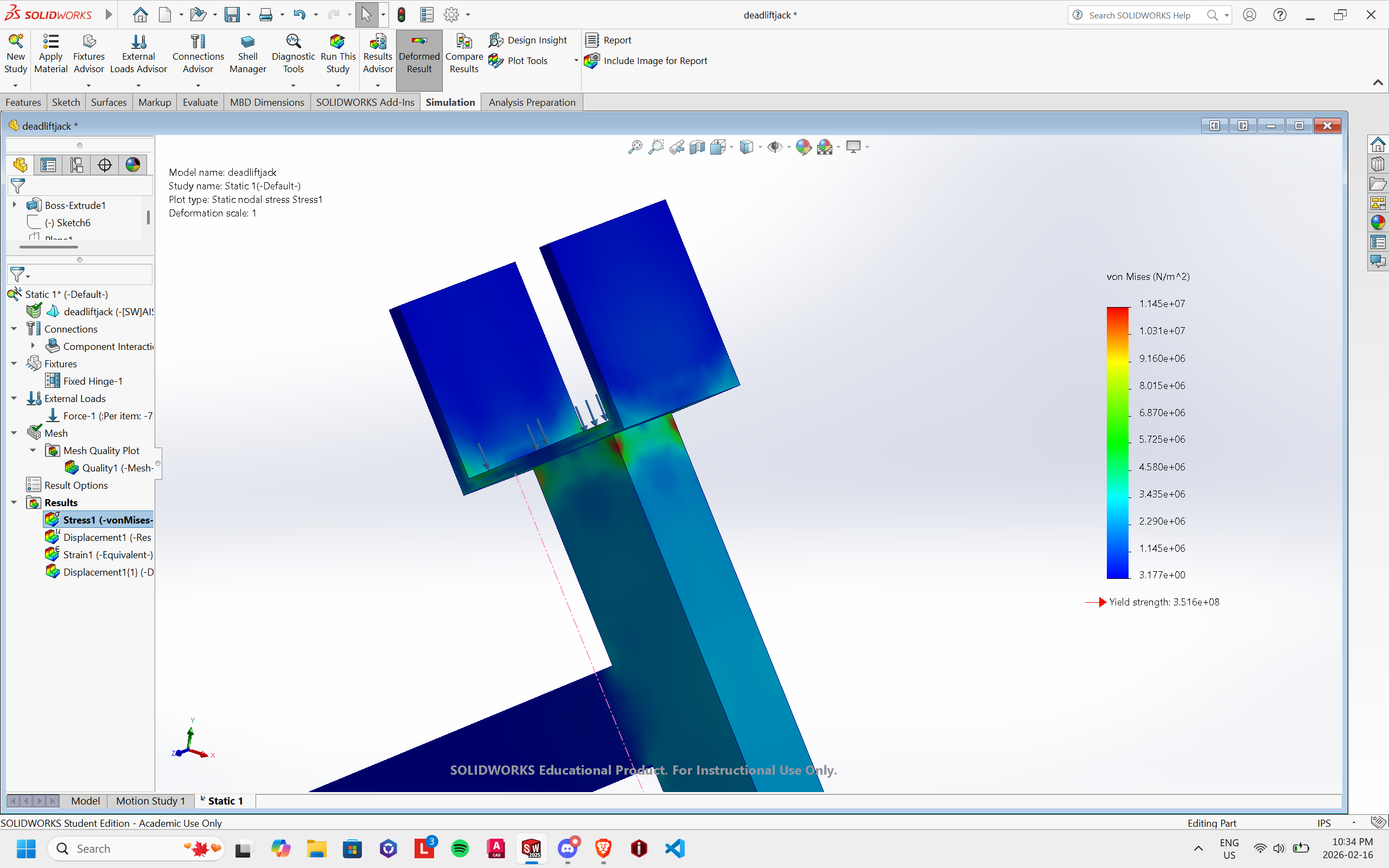Open Spotify from the taskbar
The image size is (1389, 868).
tap(460, 848)
